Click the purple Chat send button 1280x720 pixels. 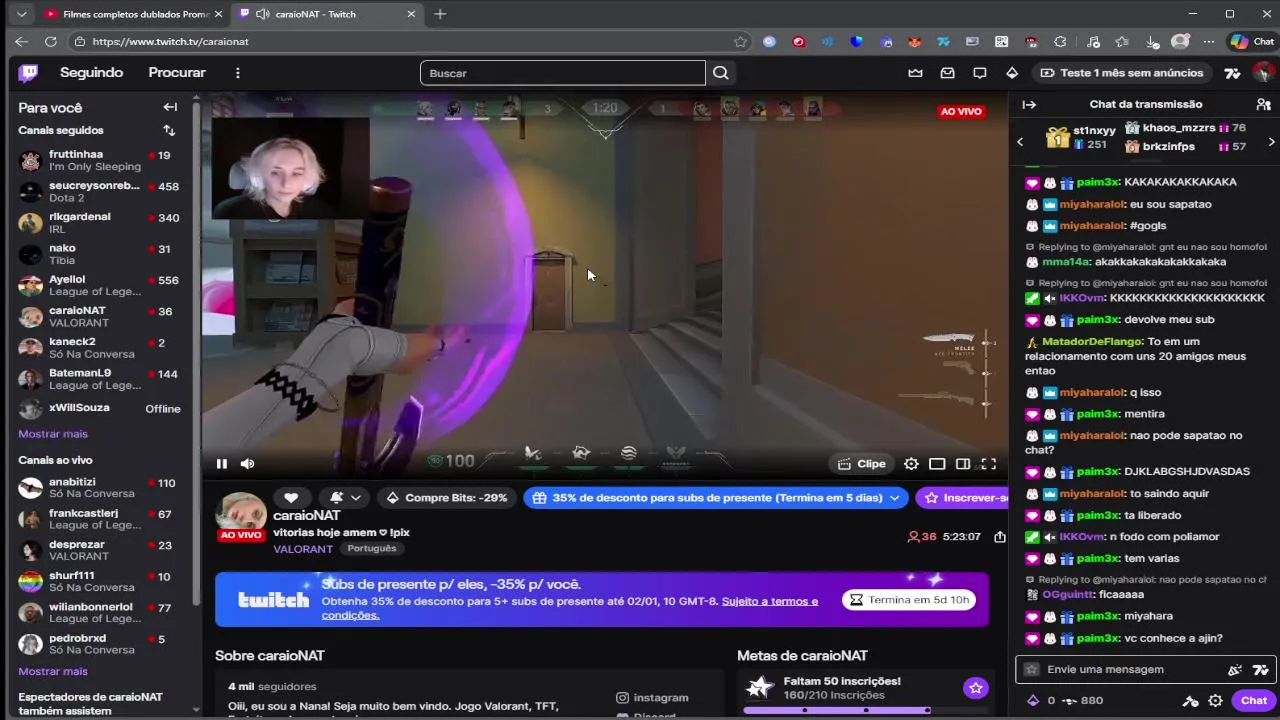(1254, 701)
